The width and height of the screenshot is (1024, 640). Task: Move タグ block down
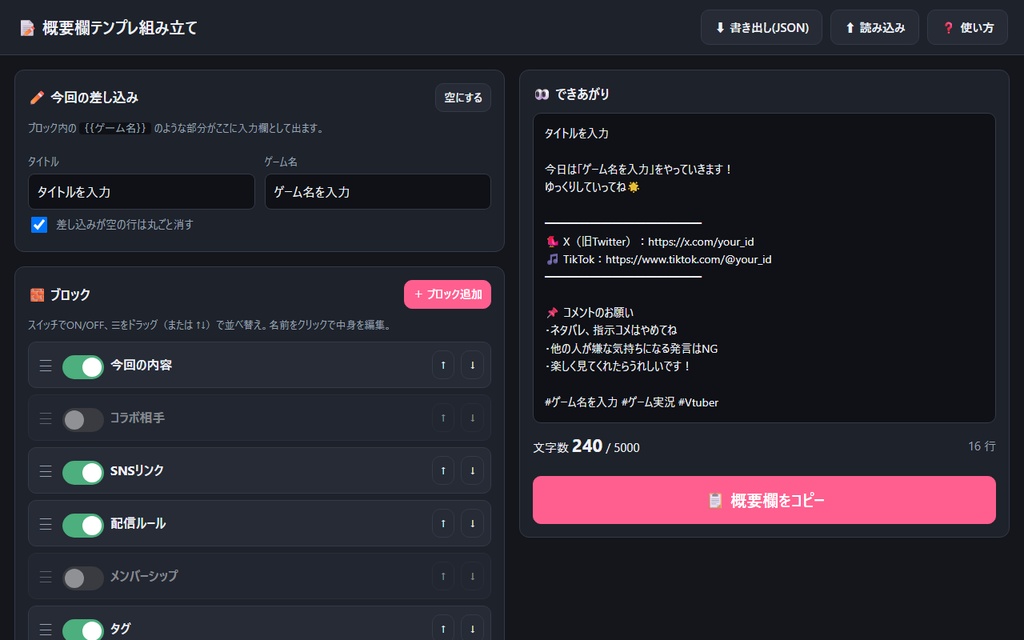pos(472,629)
